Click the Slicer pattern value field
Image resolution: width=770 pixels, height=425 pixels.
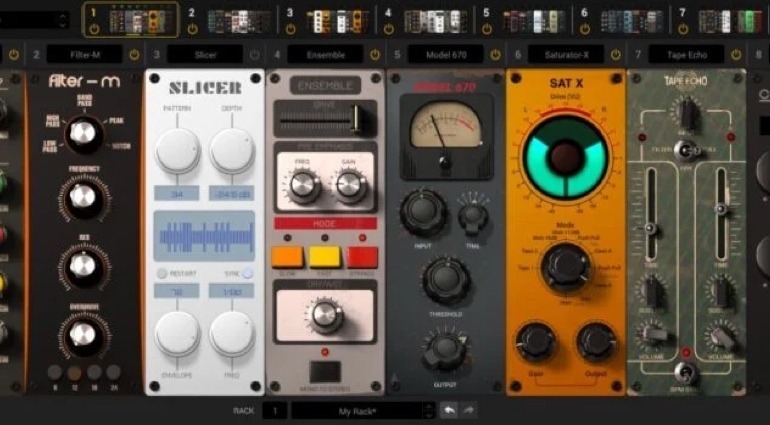pyautogui.click(x=177, y=193)
